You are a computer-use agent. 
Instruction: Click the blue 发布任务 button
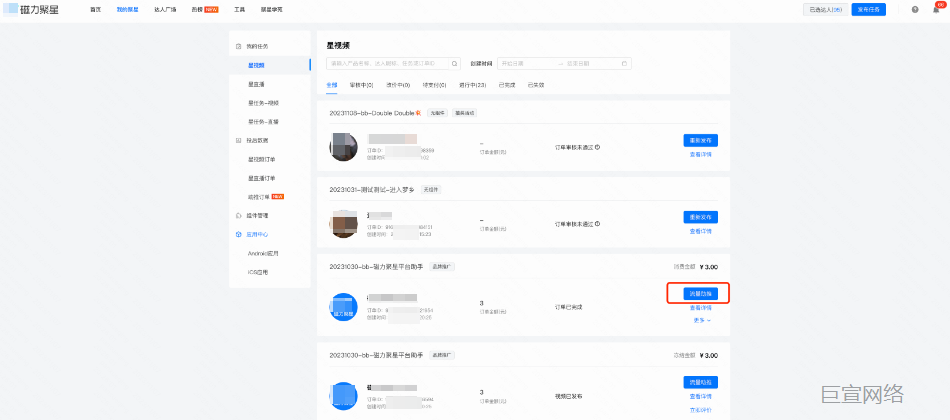(x=868, y=9)
